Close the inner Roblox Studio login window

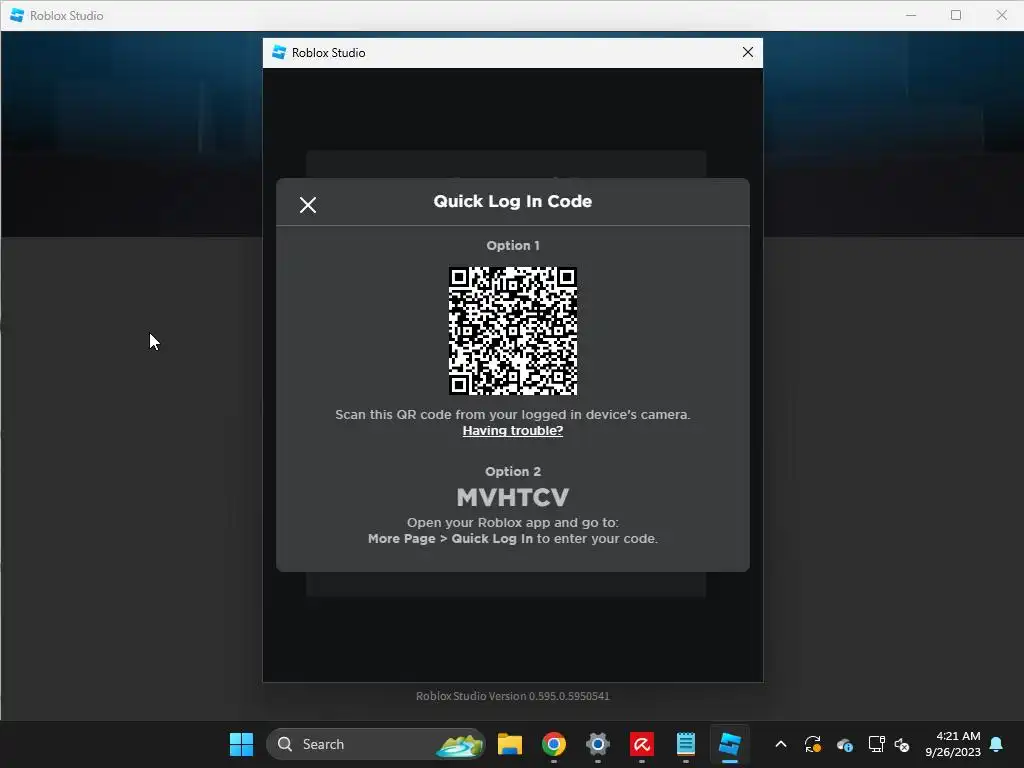click(748, 52)
